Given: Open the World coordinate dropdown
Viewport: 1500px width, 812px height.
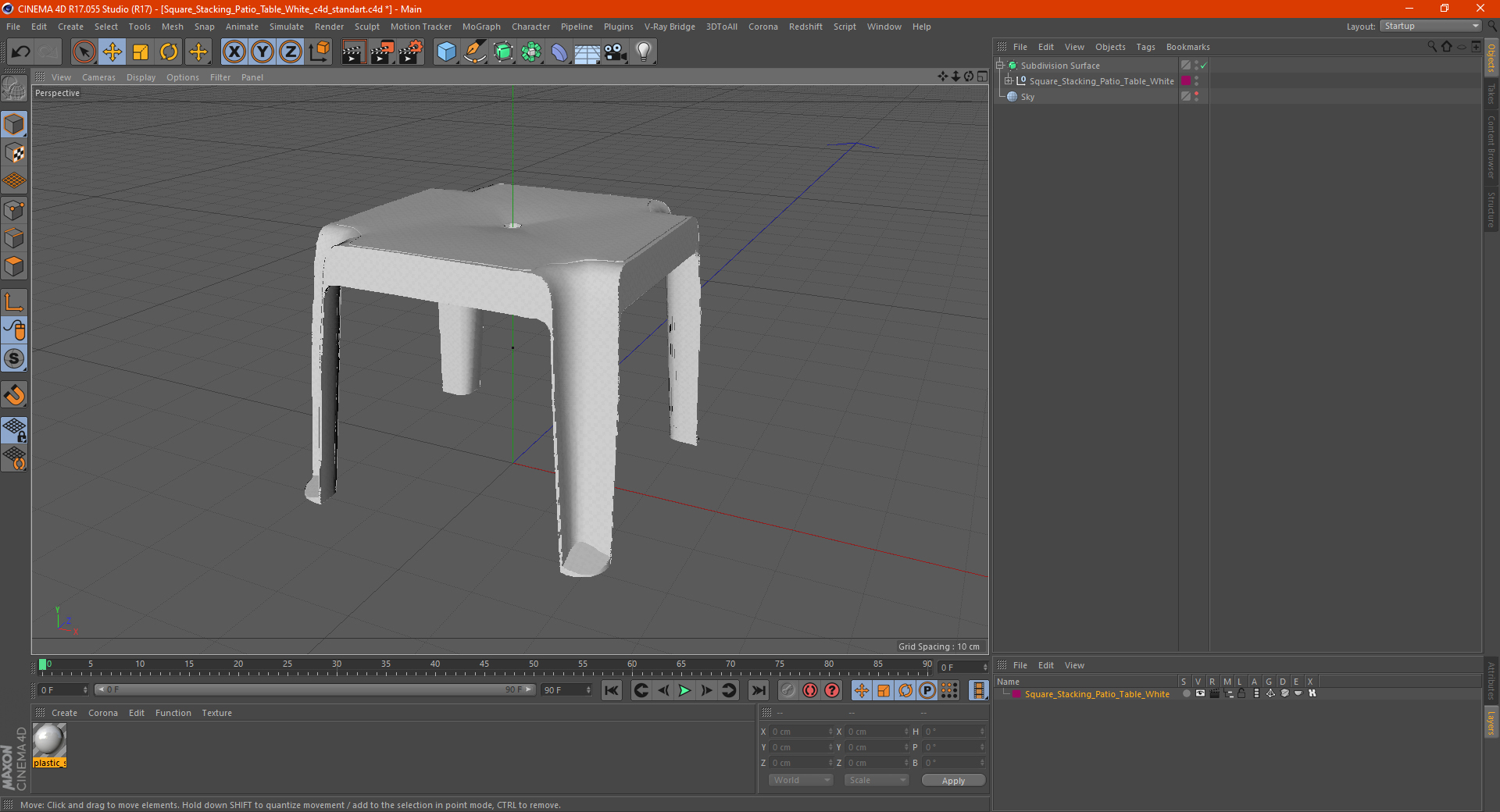Looking at the screenshot, I should pos(801,780).
